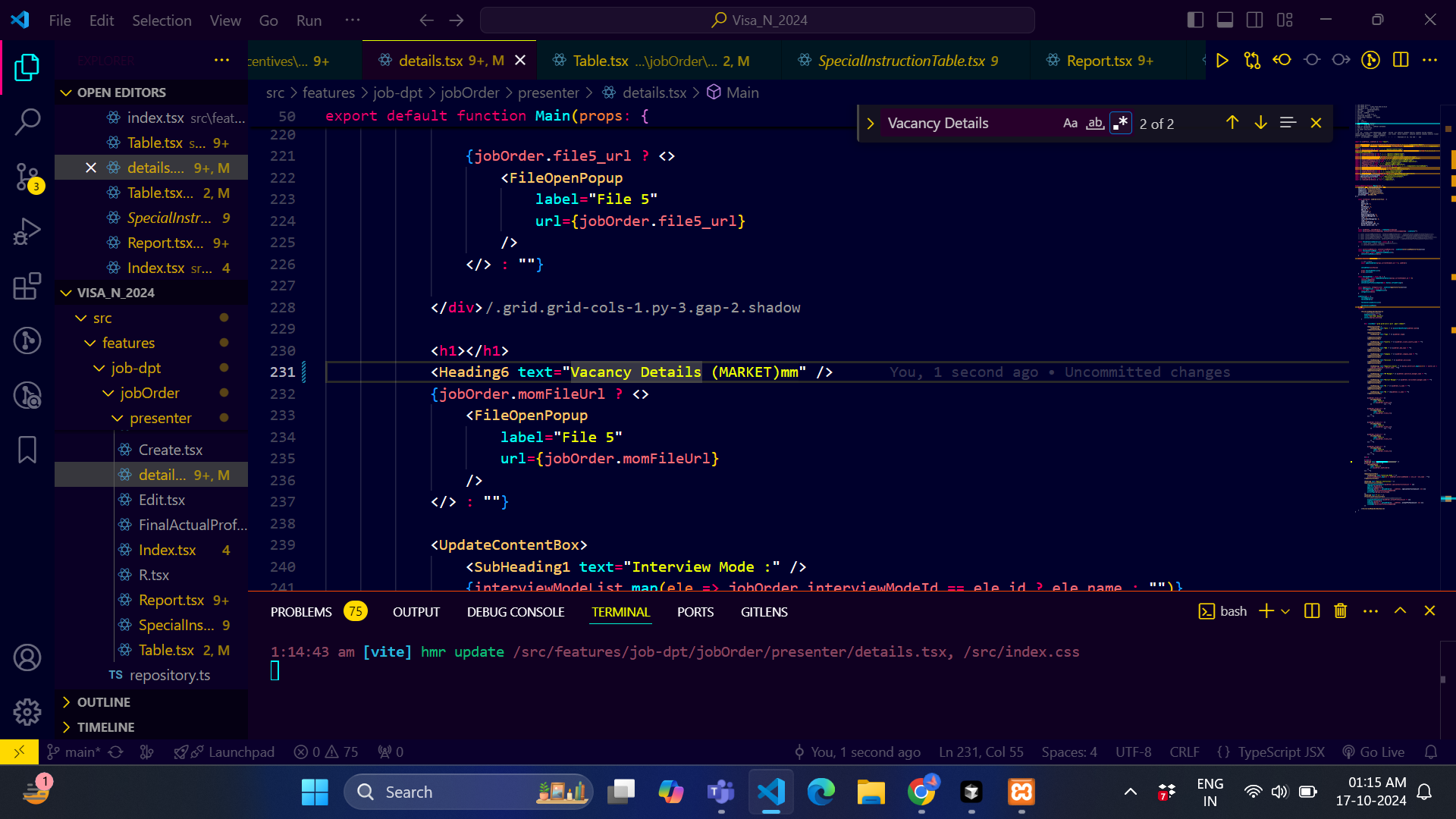This screenshot has width=1456, height=819.
Task: Go to next find match arrow
Action: (1260, 123)
